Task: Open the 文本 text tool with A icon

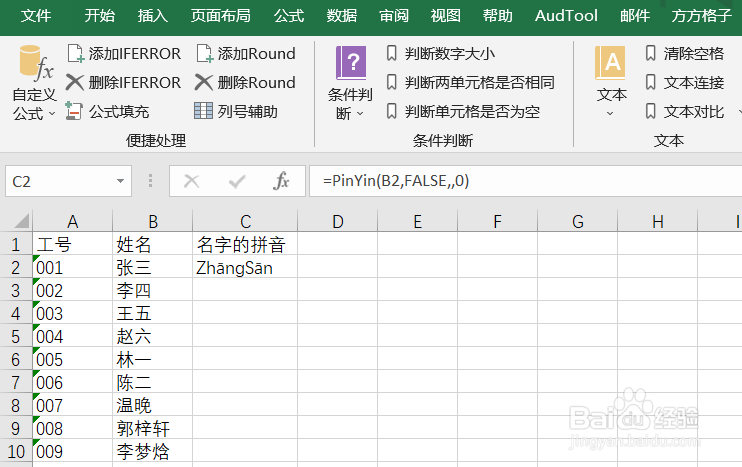Action: (x=610, y=81)
